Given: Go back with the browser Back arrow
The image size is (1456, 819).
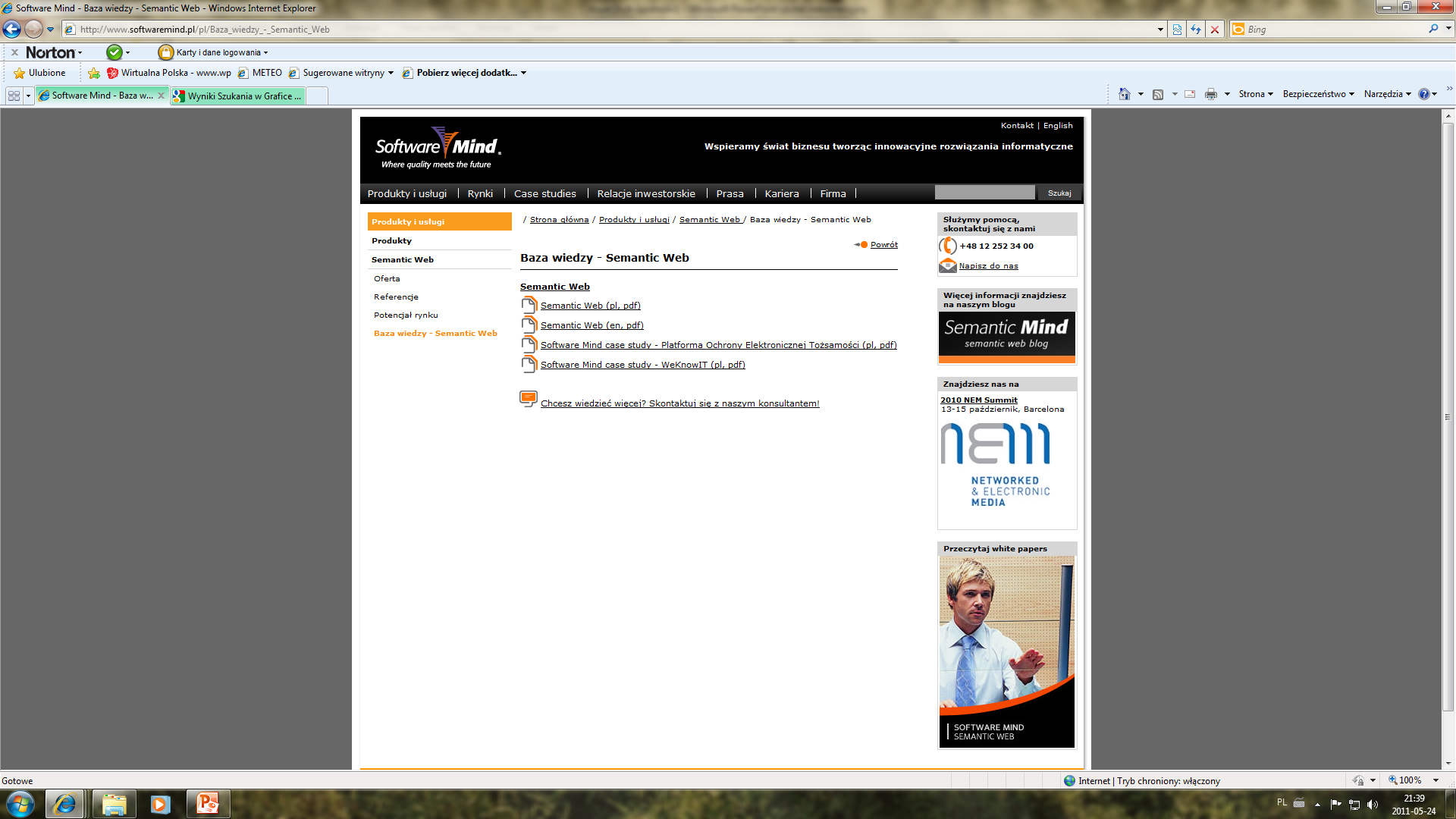Looking at the screenshot, I should point(11,29).
